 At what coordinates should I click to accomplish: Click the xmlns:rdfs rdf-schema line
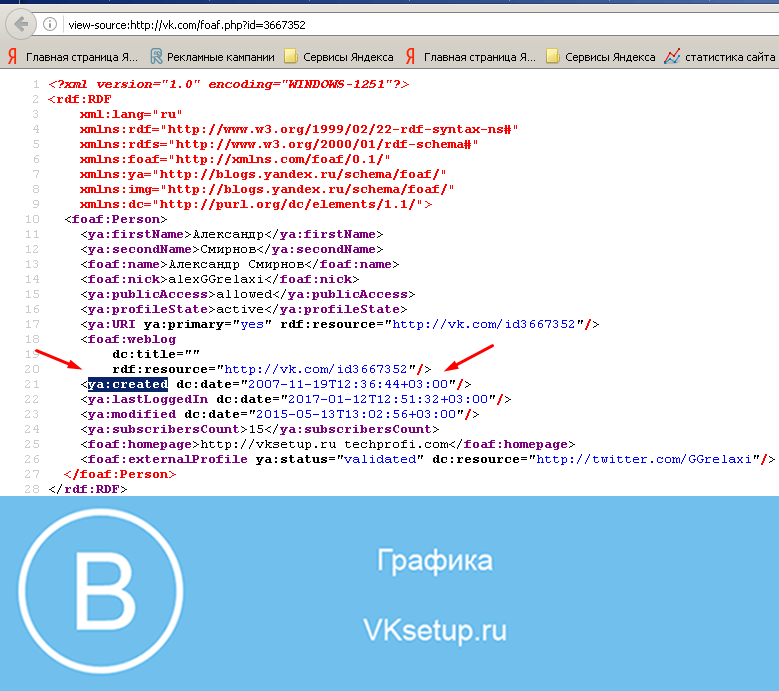coord(279,145)
